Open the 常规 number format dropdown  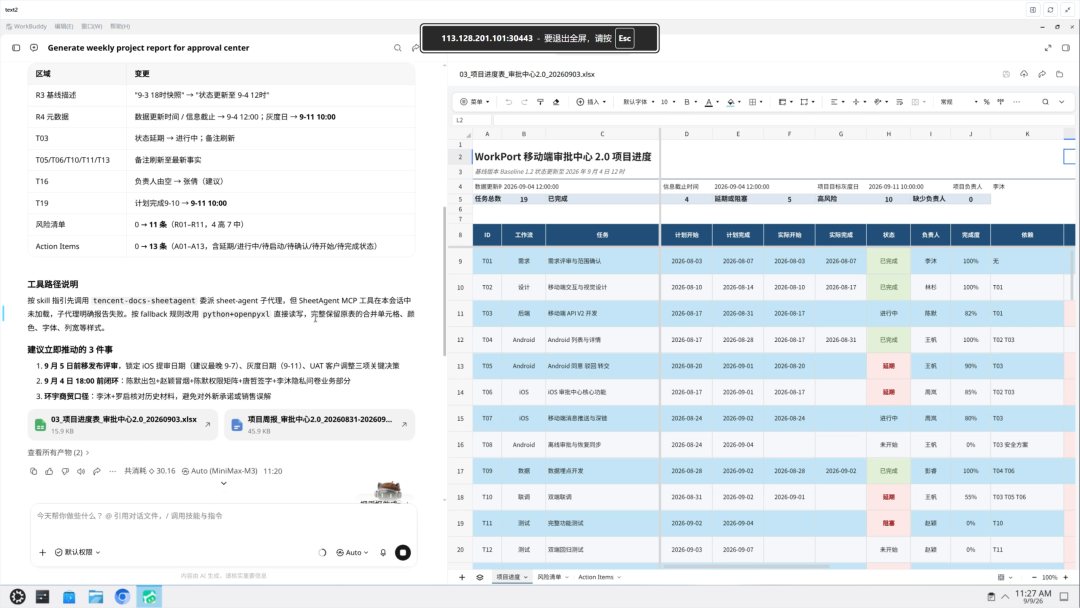click(959, 102)
